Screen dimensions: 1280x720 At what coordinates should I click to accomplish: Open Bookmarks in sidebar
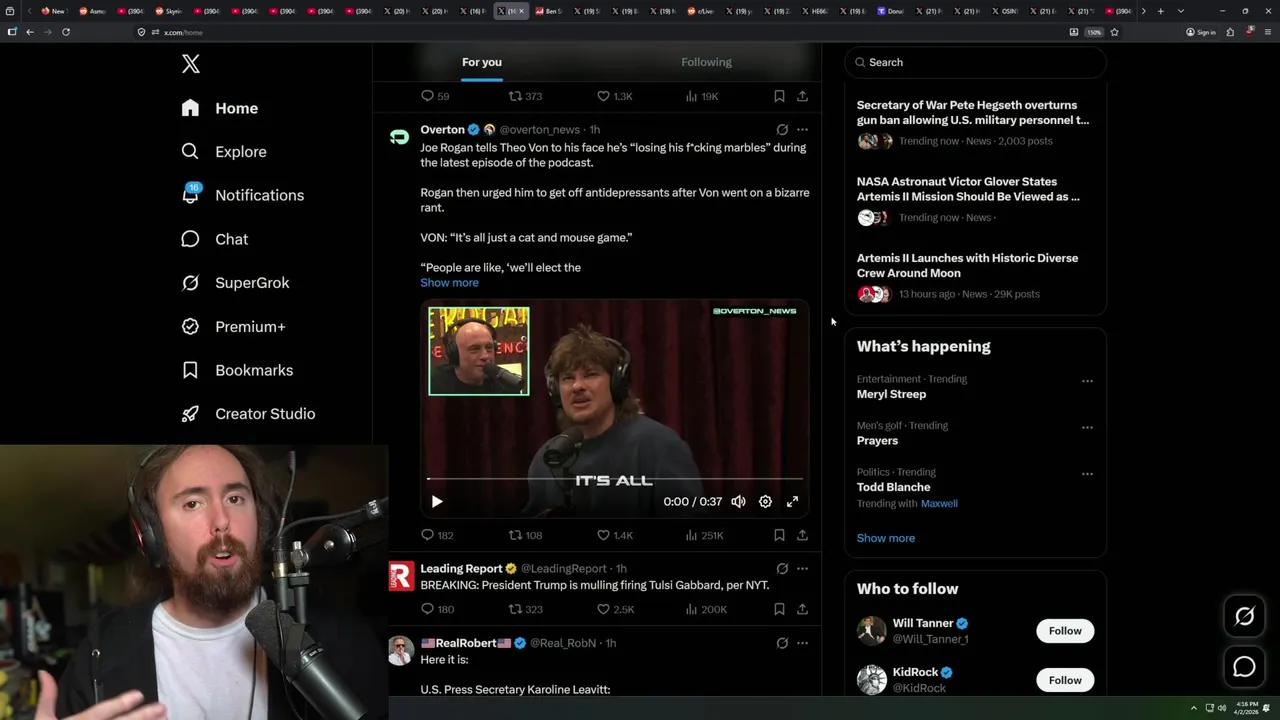tap(237, 370)
